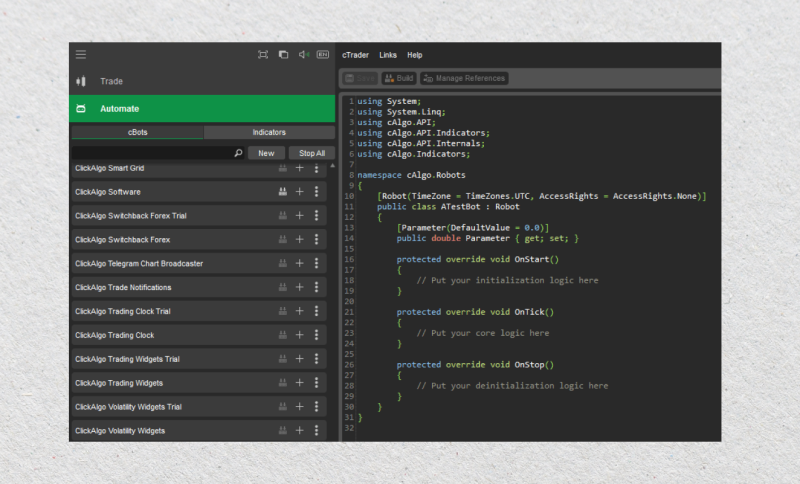Click comment 'Put your initialization logic here'
This screenshot has width=800, height=484.
pos(515,281)
